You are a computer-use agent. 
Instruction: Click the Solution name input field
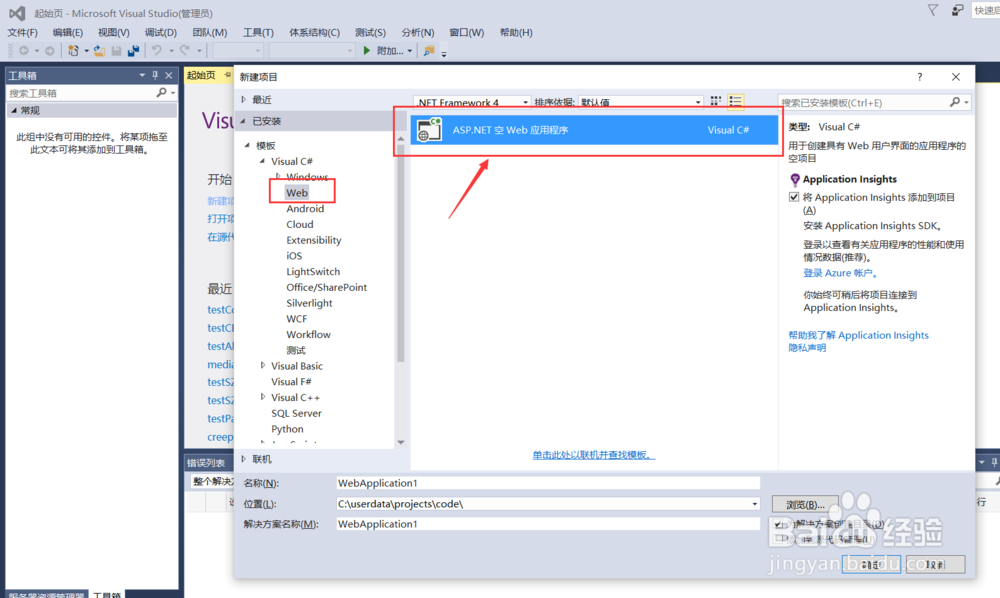pos(548,523)
